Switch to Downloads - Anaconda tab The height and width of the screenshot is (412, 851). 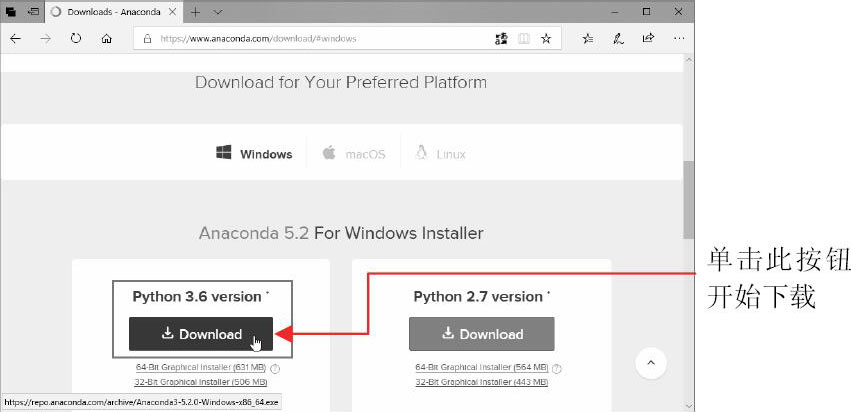coord(112,12)
